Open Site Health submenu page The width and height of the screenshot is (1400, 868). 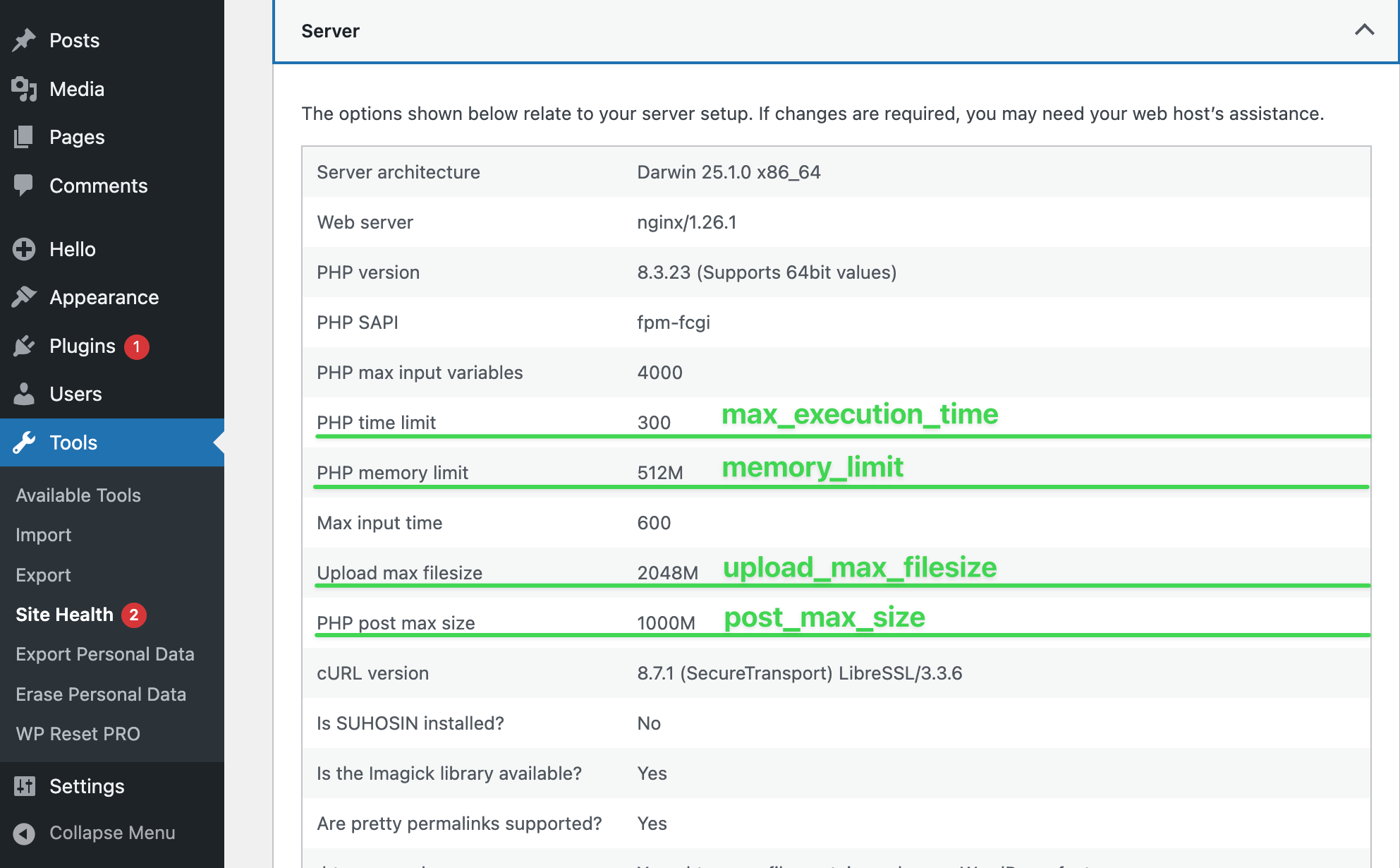(64, 615)
